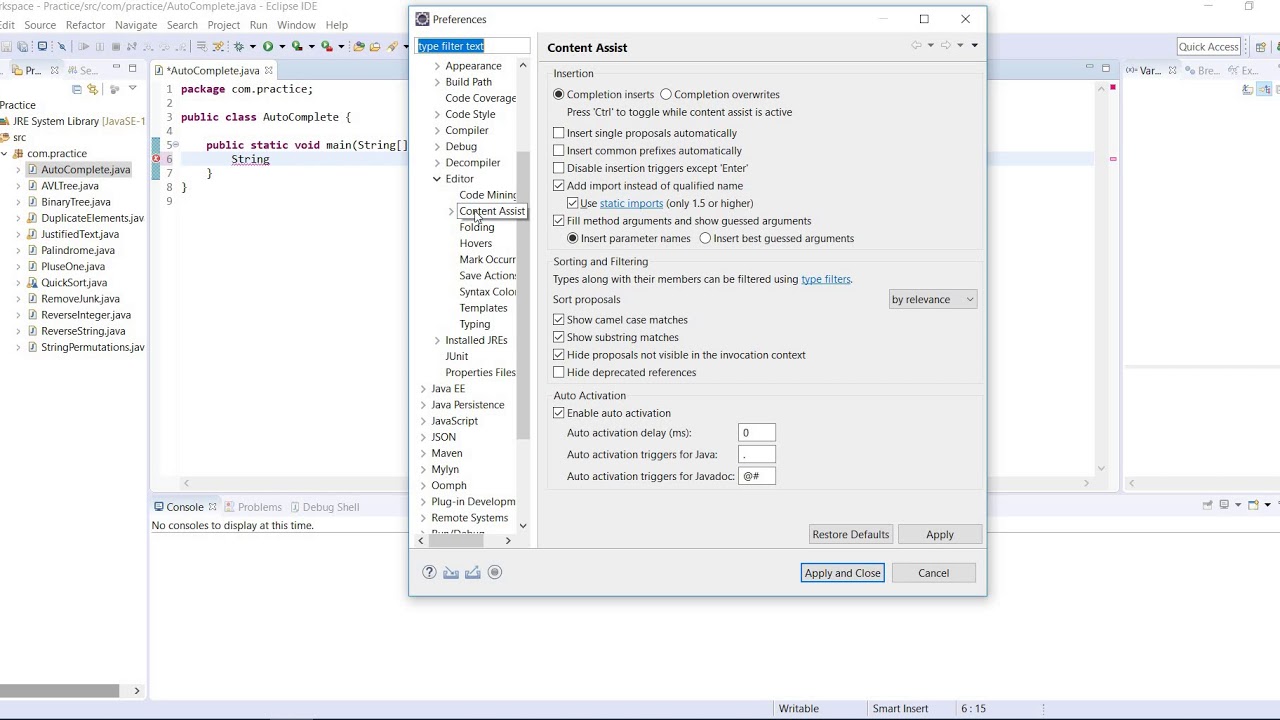The width and height of the screenshot is (1280, 720).
Task: Toggle Show substring matches checkbox
Action: pyautogui.click(x=559, y=337)
